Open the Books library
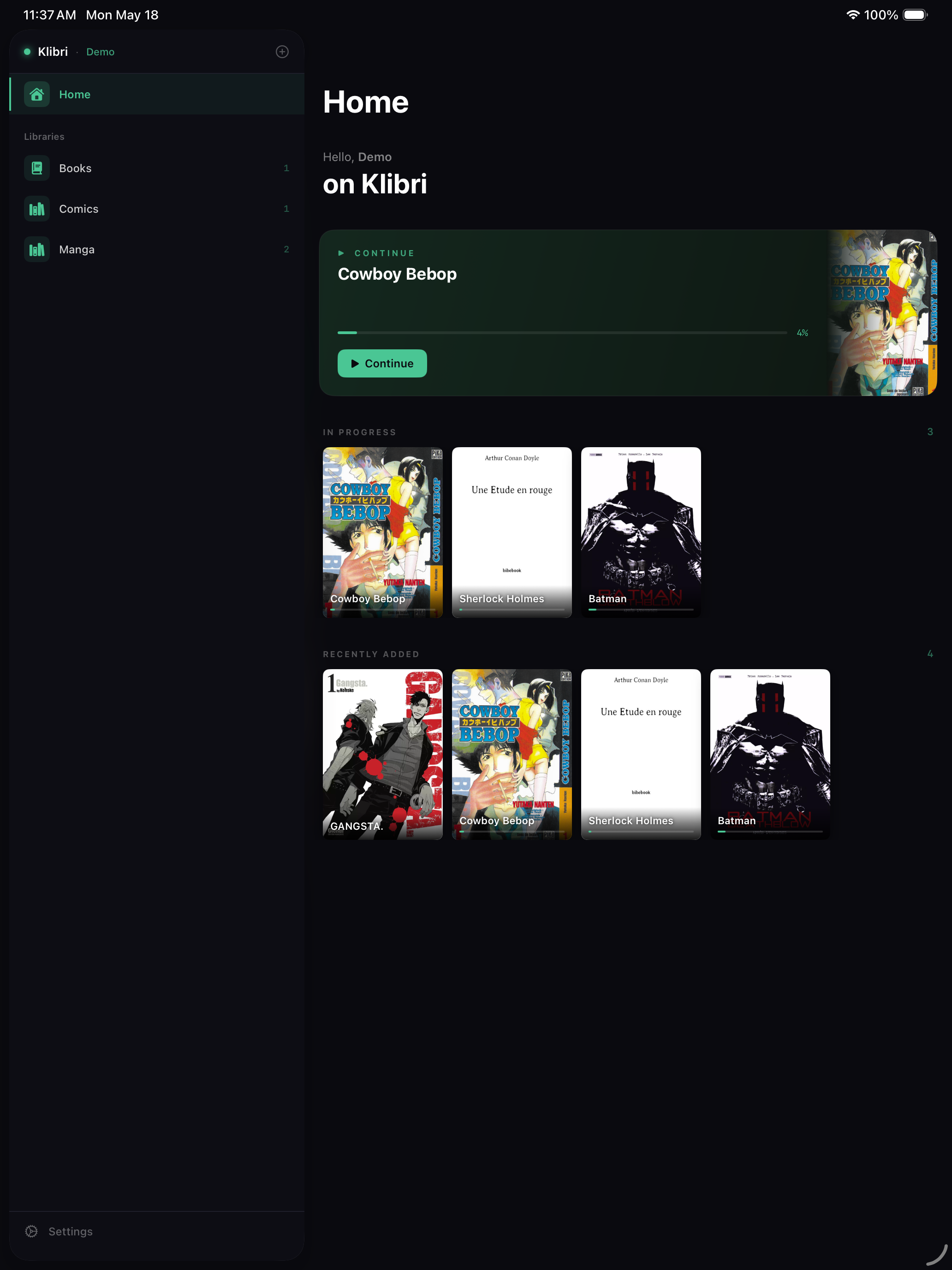The width and height of the screenshot is (952, 1270). [157, 168]
